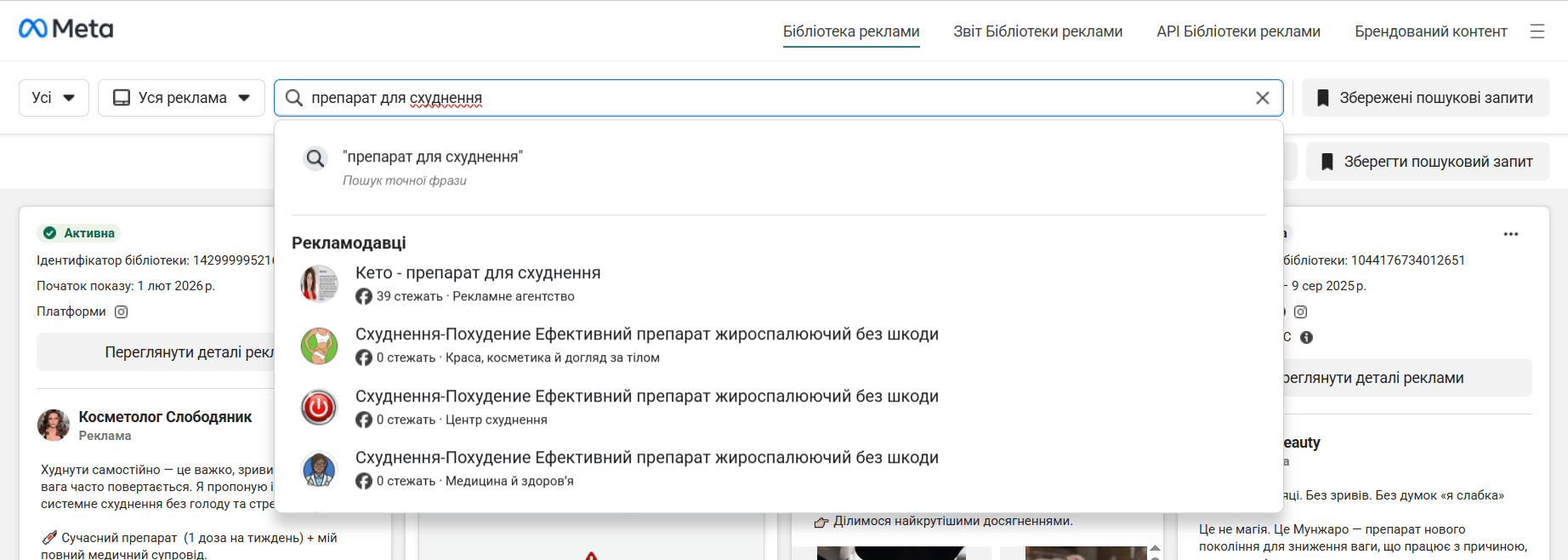1568x560 pixels.
Task: Go to API Бібліотеки реклами tab
Action: [x=1238, y=31]
